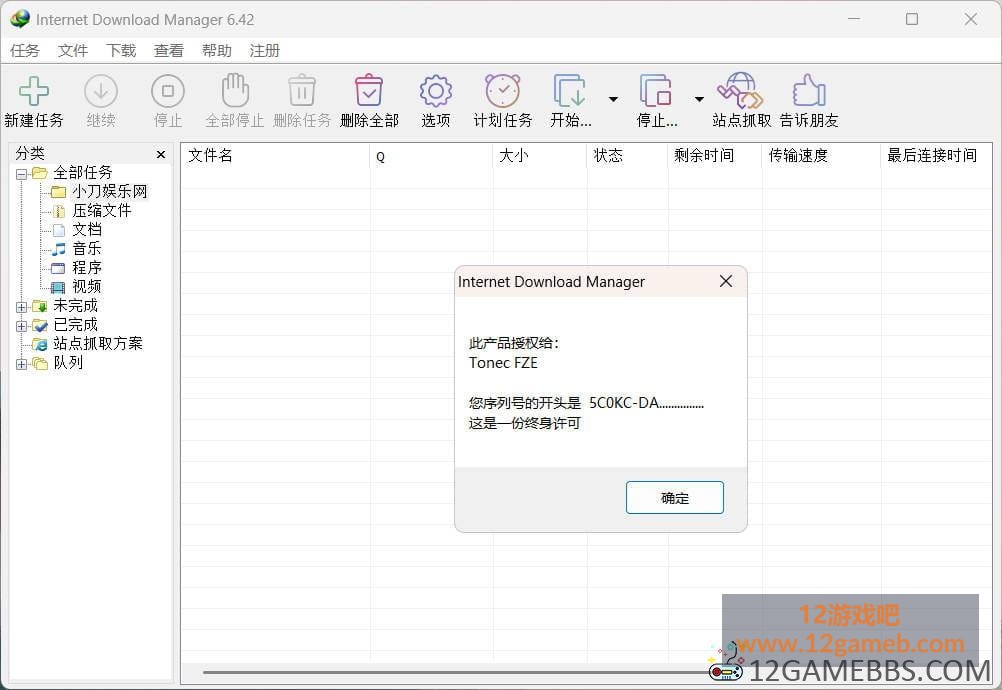Select the 已完成 category
Viewport: 1002px width, 690px height.
coord(75,325)
